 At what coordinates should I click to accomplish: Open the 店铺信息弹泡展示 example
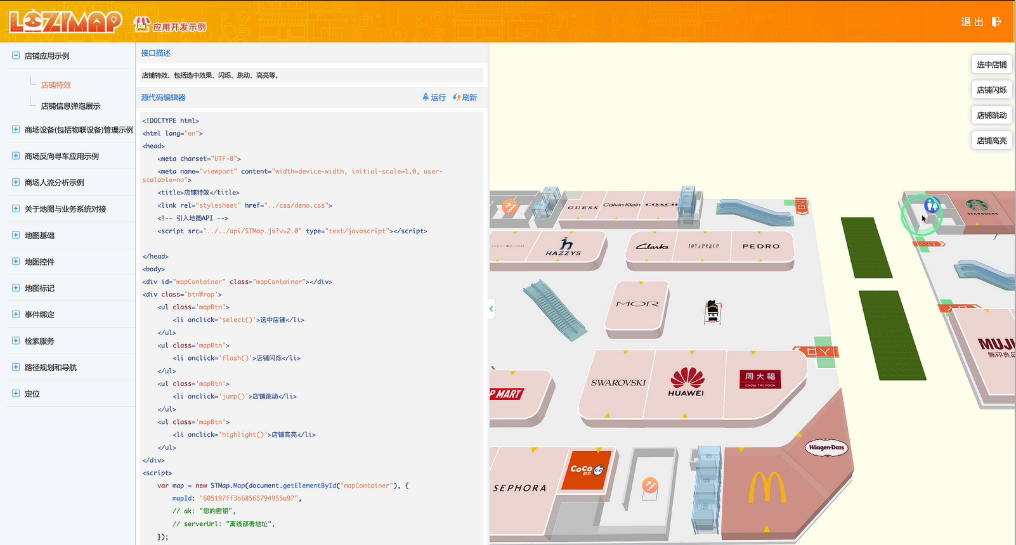71,106
